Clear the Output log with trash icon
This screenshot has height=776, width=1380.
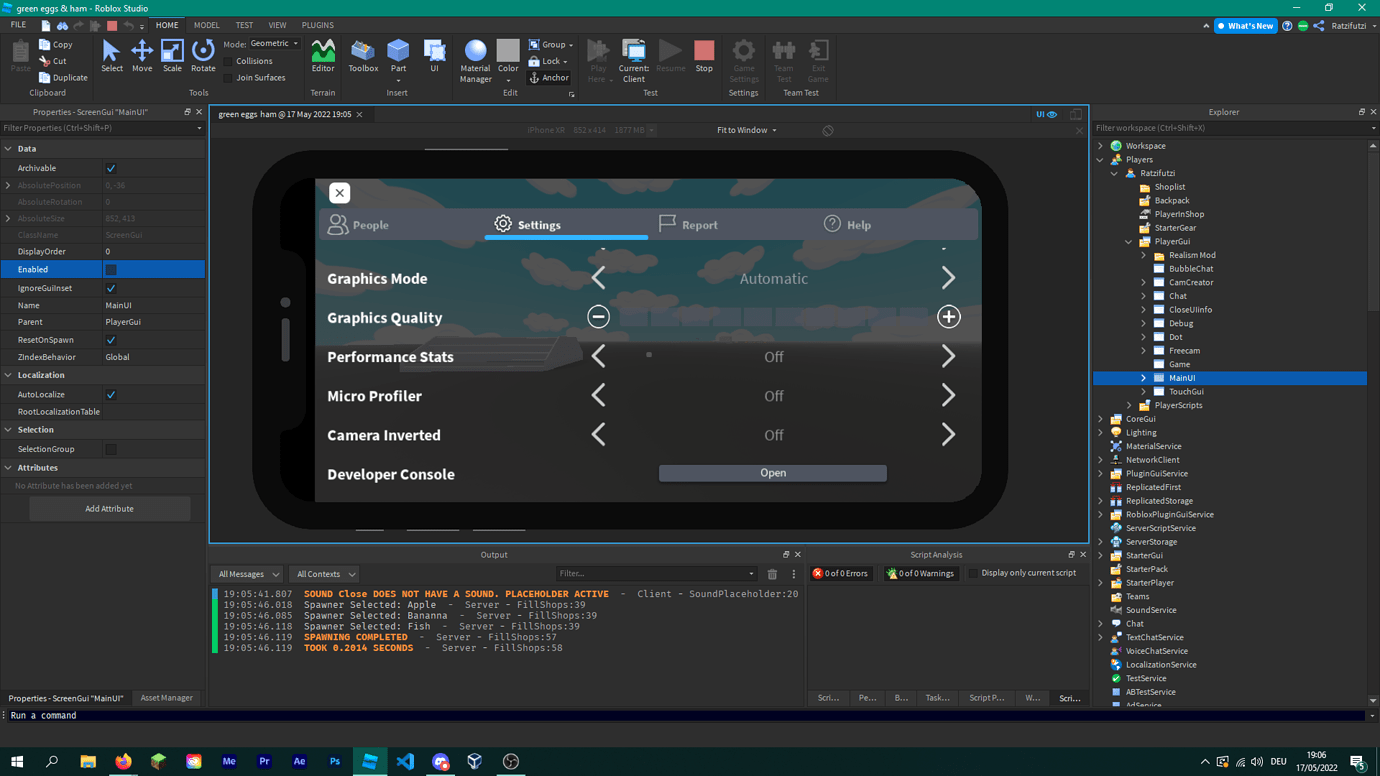tap(772, 574)
